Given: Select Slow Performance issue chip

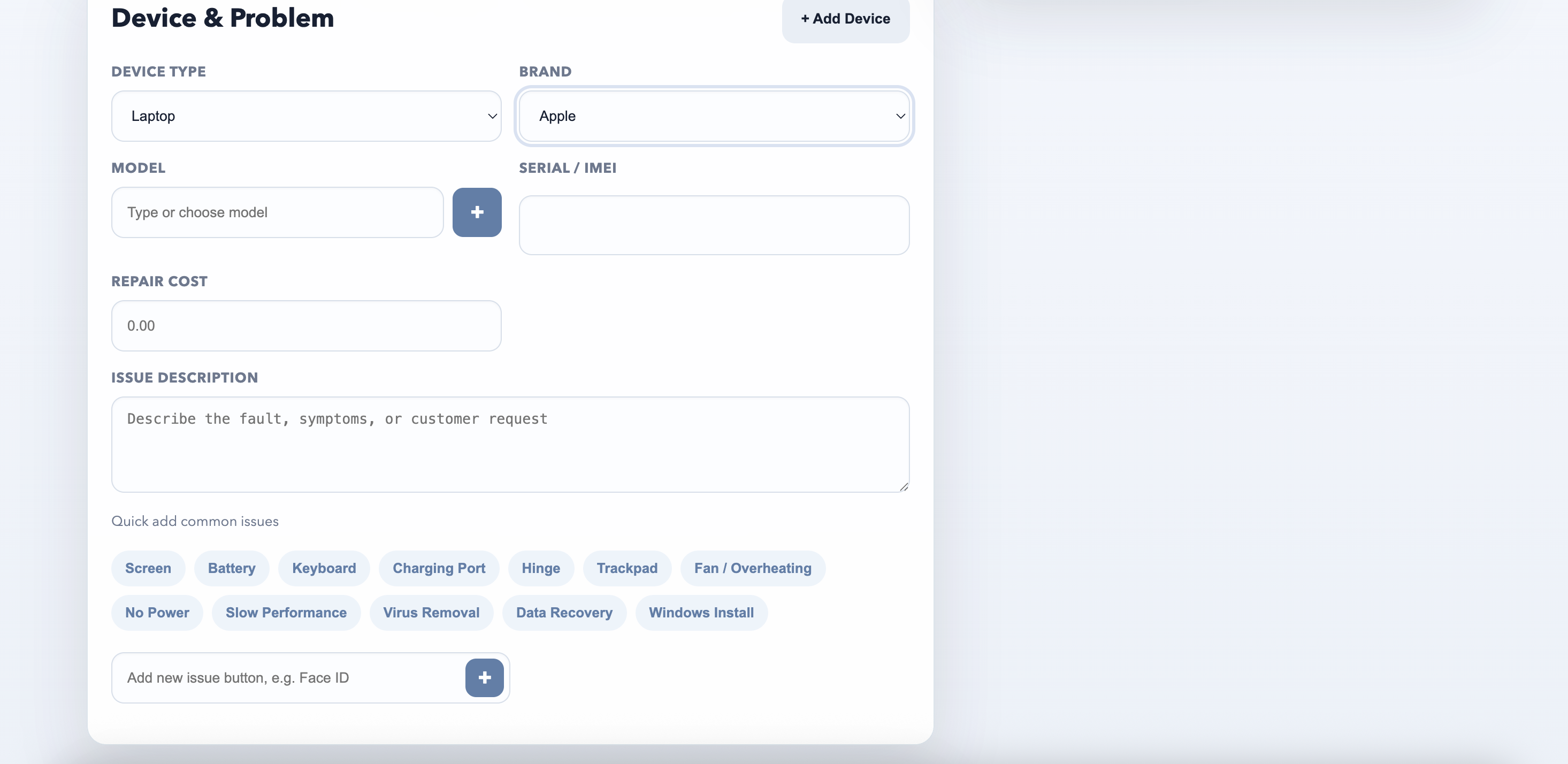Looking at the screenshot, I should [286, 612].
